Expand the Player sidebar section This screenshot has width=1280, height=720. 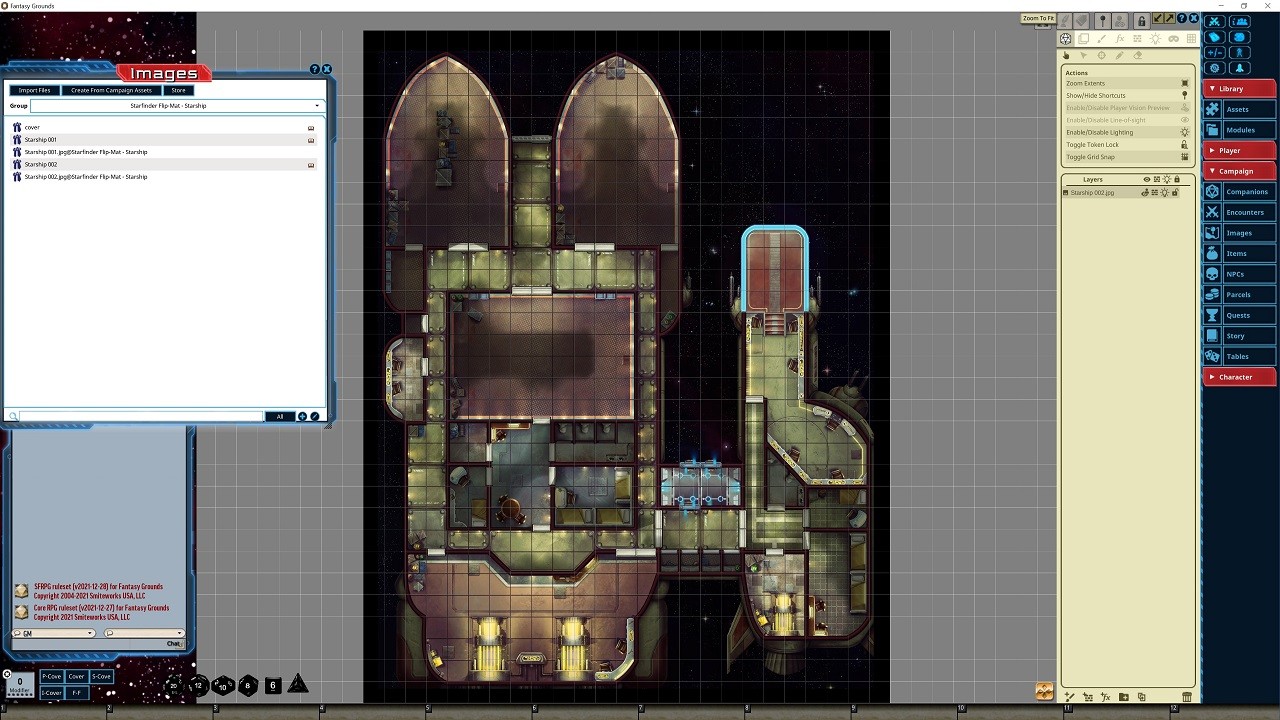[x=1239, y=150]
